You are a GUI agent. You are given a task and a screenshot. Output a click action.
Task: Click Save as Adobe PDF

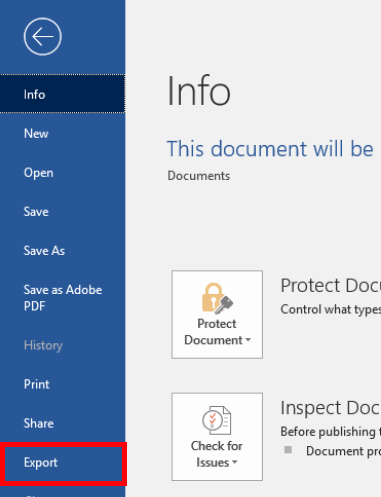pyautogui.click(x=62, y=298)
